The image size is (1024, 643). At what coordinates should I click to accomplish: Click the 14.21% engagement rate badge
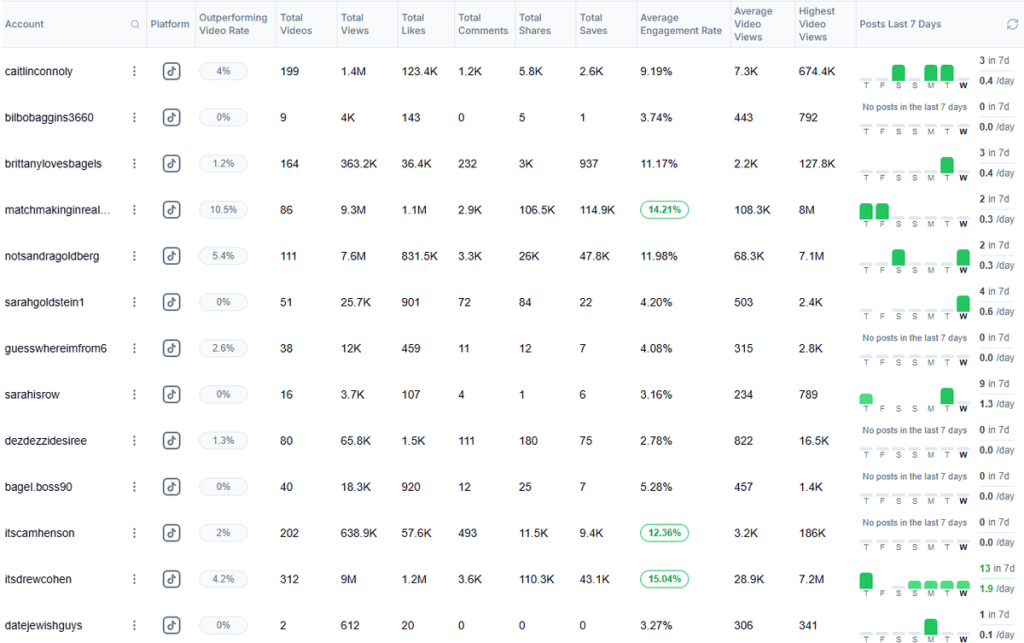coord(664,210)
